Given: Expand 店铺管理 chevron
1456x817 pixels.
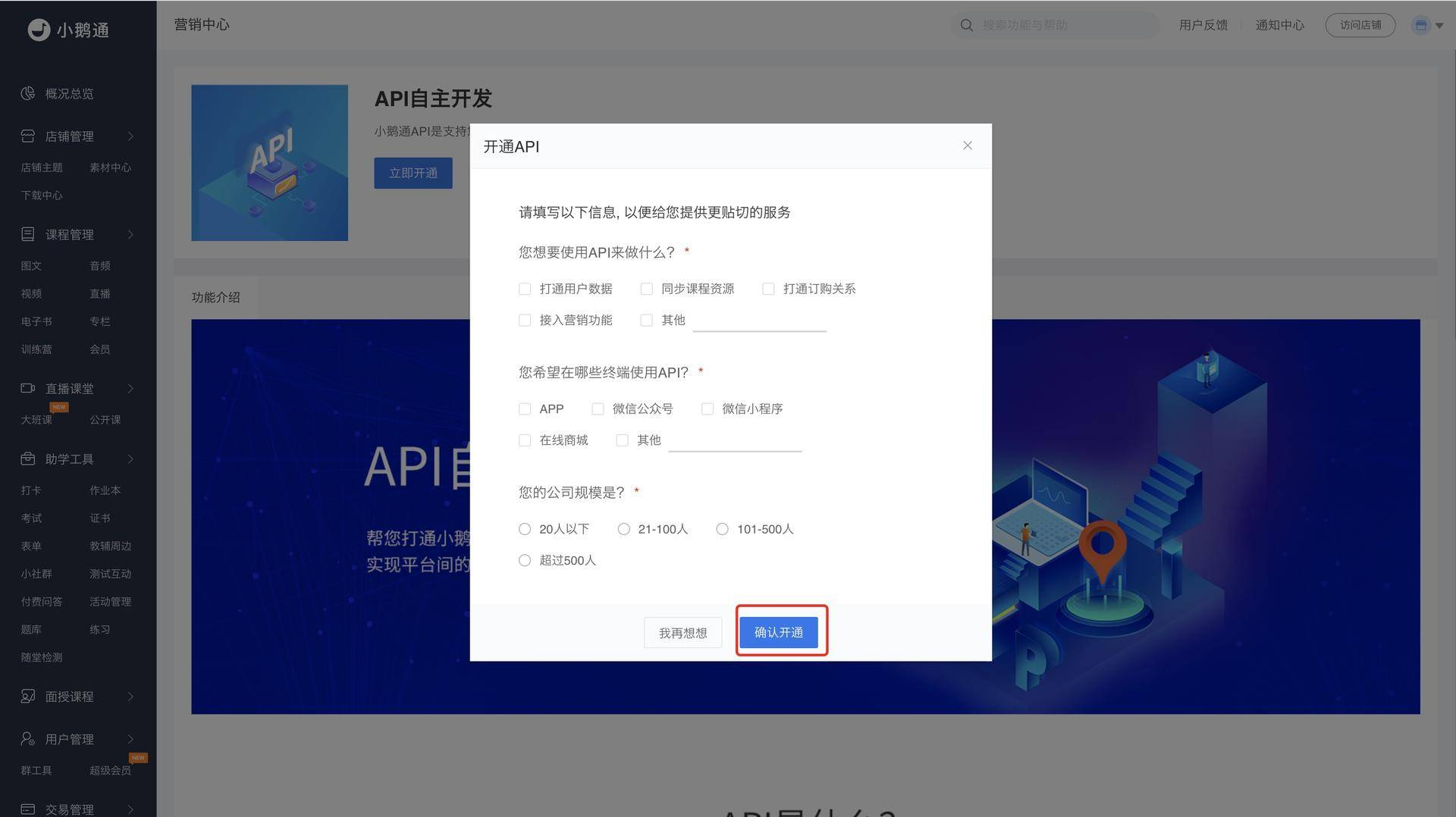Looking at the screenshot, I should pos(130,136).
